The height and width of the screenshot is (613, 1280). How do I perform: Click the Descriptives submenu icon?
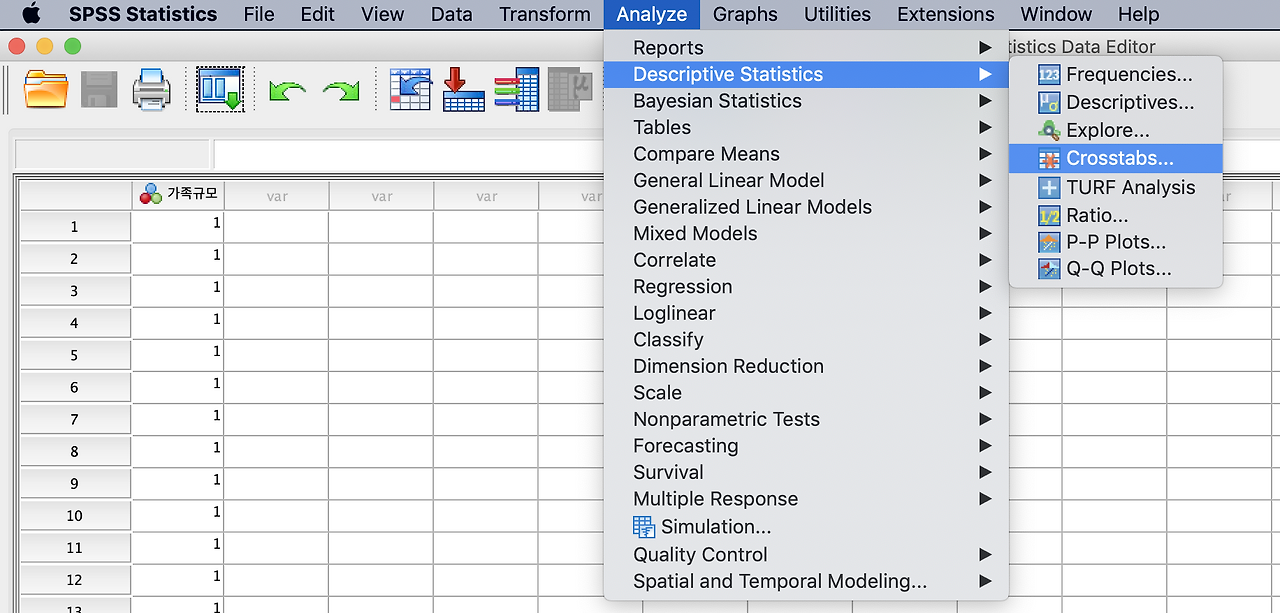coord(1049,102)
